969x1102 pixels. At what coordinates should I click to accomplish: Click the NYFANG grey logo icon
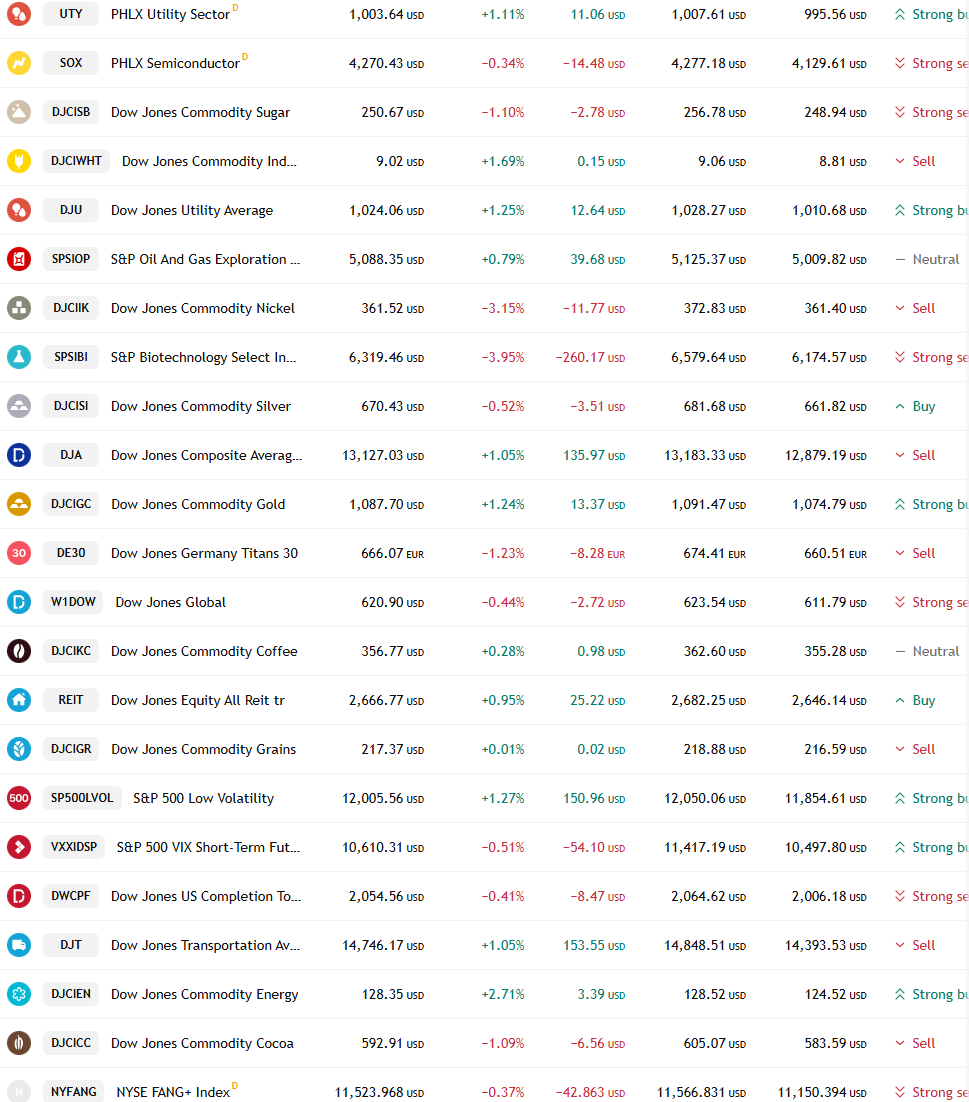point(19,1092)
